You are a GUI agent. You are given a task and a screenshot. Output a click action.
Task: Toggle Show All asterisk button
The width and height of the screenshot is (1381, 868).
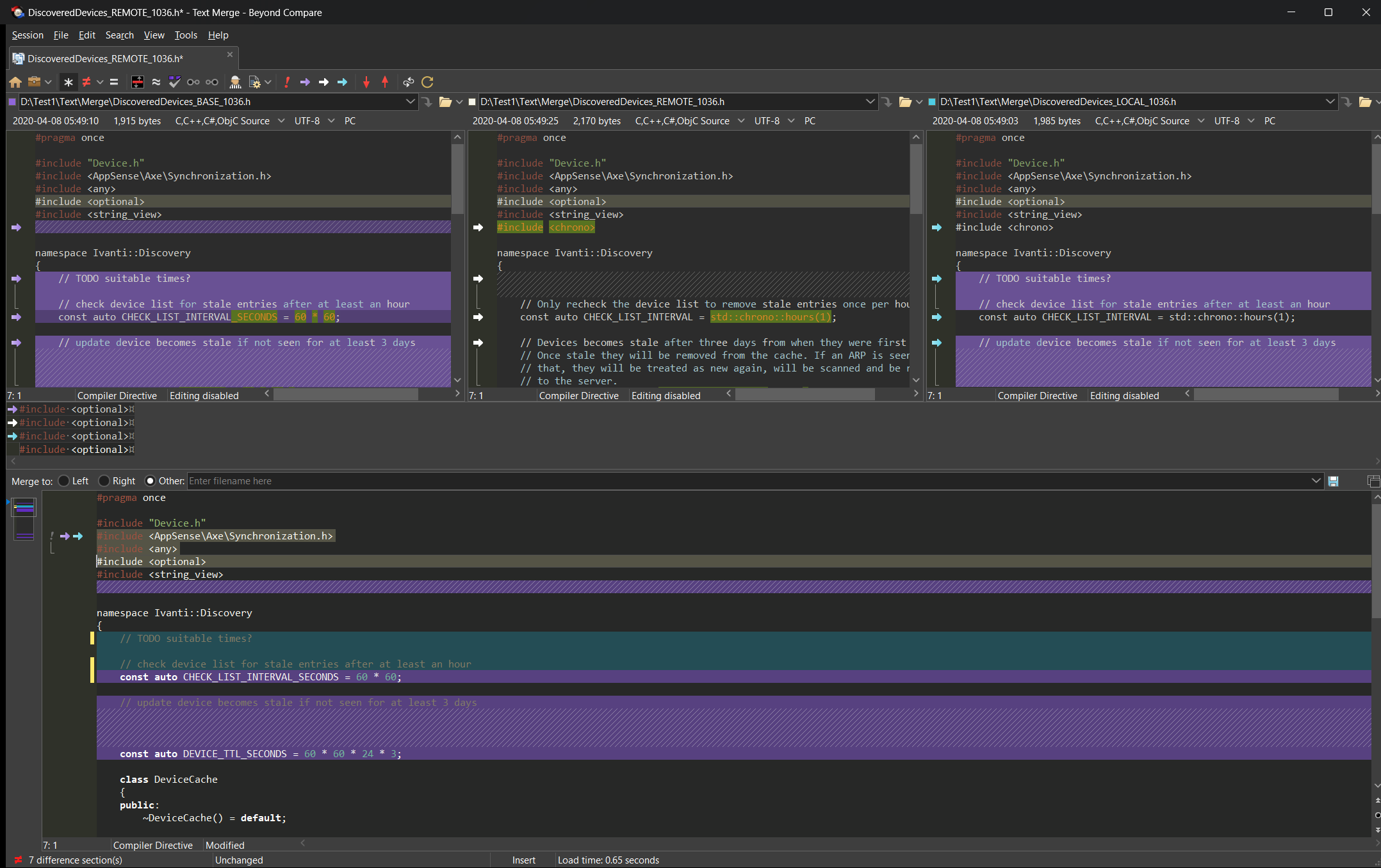click(69, 82)
